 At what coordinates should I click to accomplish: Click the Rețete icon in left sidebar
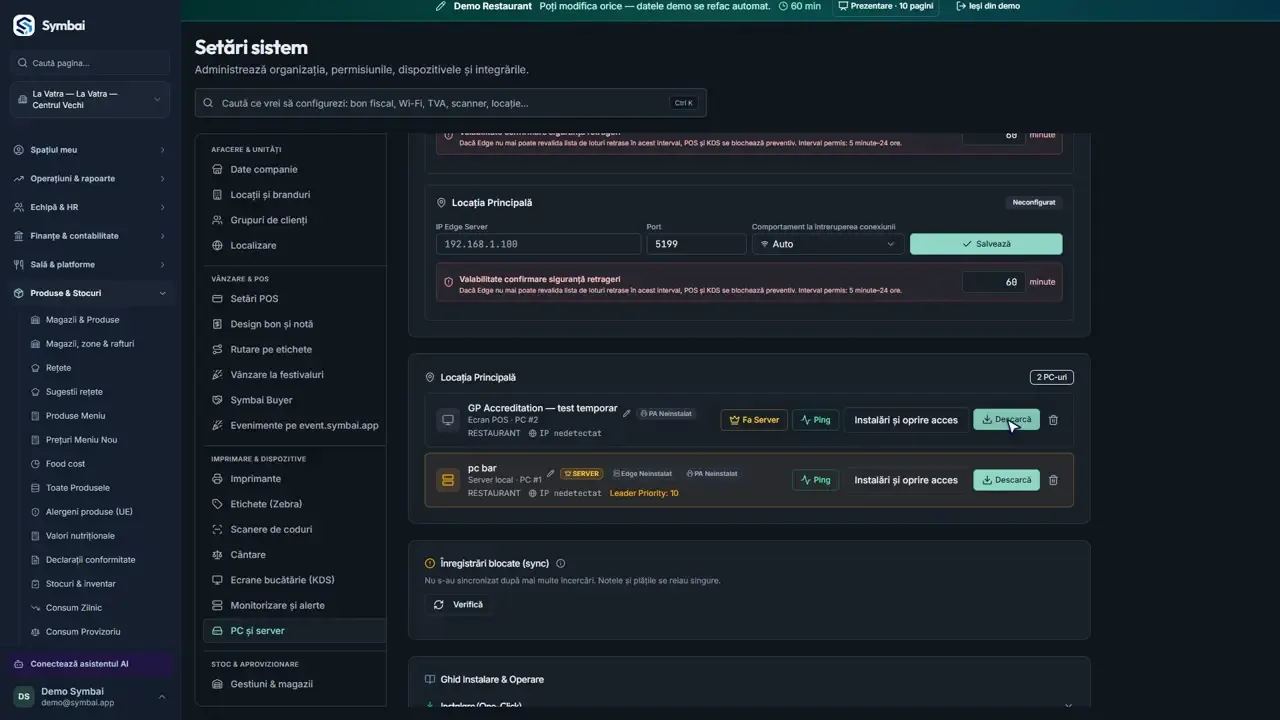coord(36,368)
